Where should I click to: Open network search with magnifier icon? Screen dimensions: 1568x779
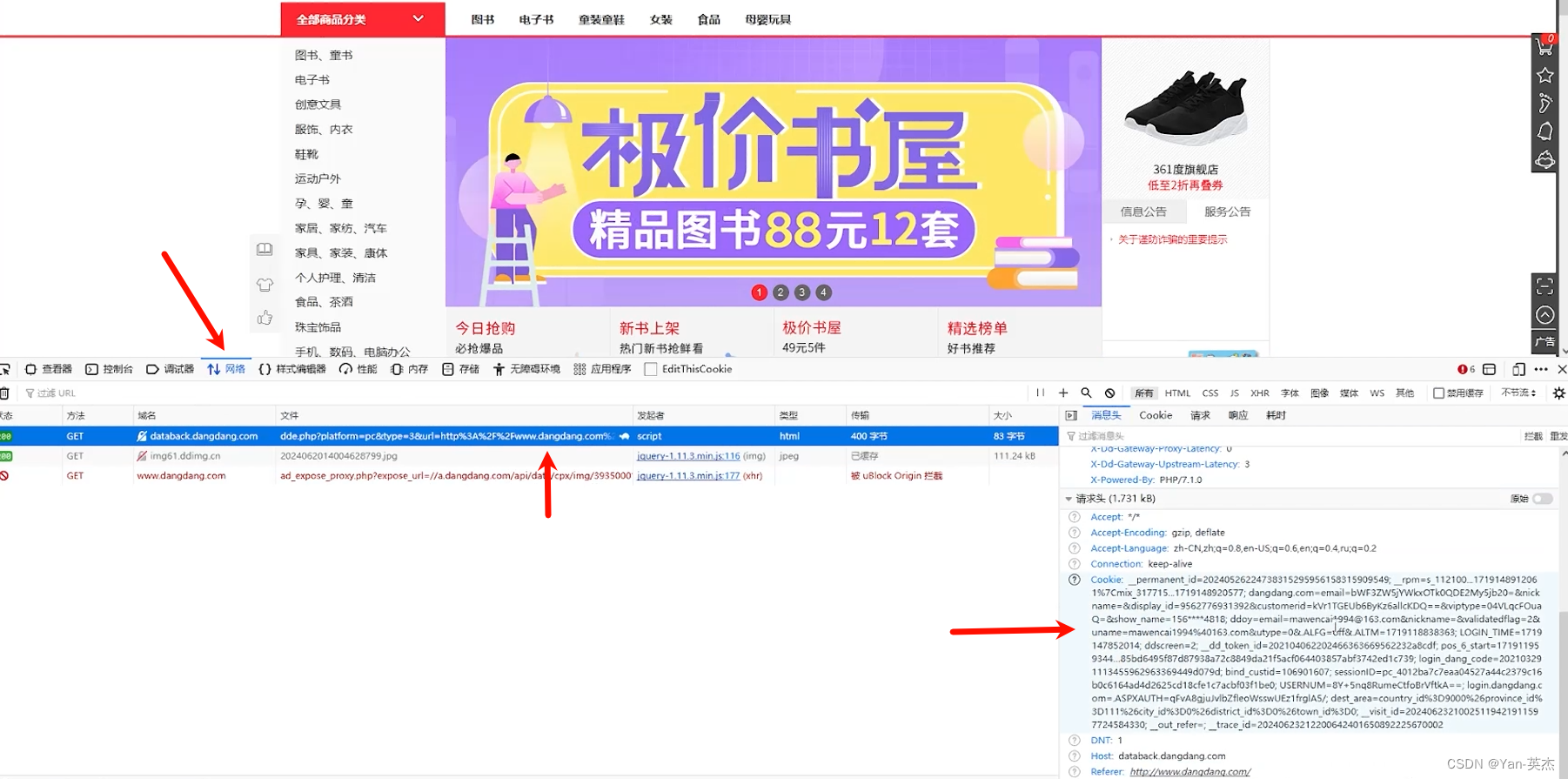(x=1086, y=393)
